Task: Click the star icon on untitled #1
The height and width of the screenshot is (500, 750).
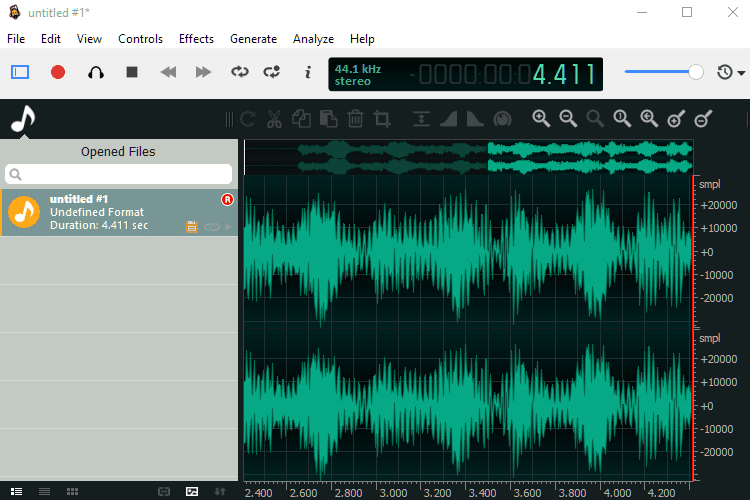Action: coord(228,227)
